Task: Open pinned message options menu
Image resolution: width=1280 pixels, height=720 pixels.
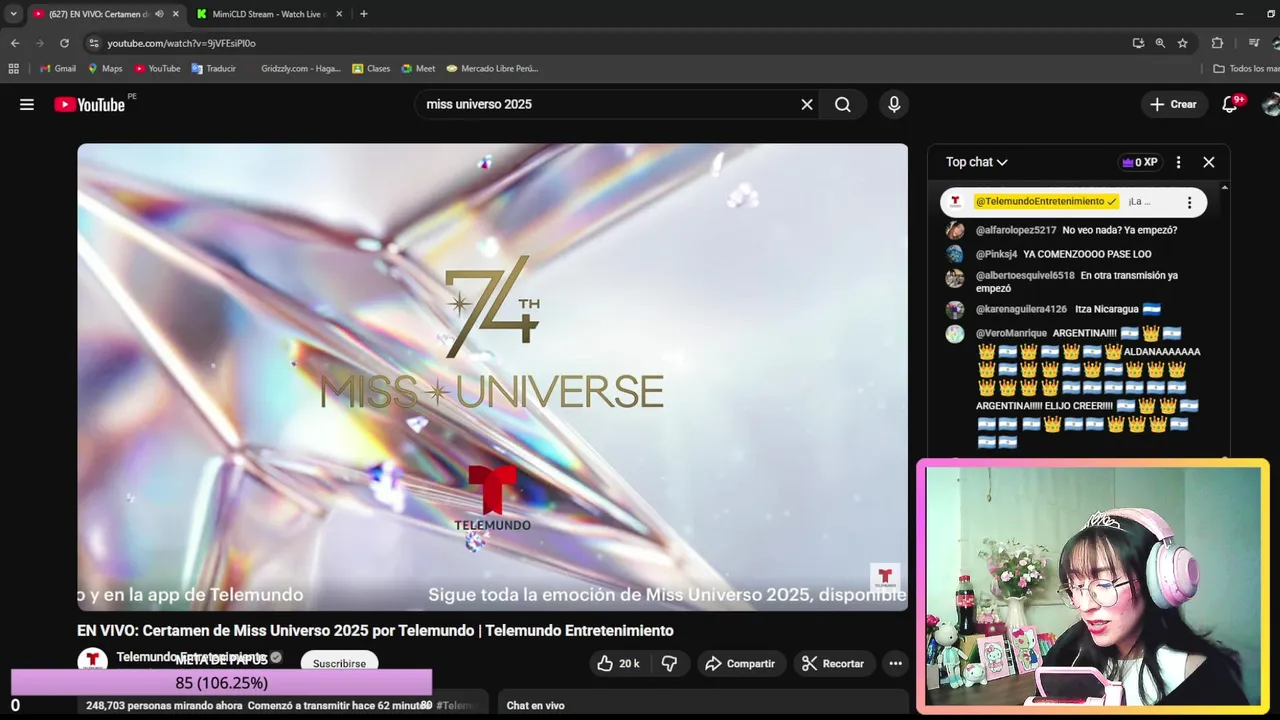Action: click(1189, 202)
